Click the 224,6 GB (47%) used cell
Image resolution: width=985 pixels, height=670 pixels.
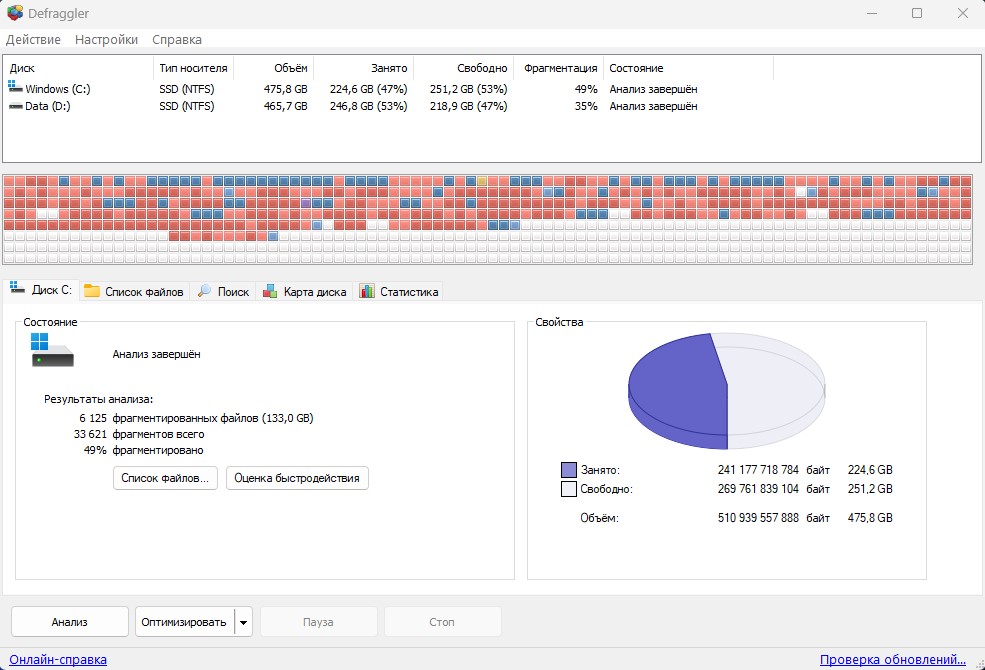tap(368, 89)
